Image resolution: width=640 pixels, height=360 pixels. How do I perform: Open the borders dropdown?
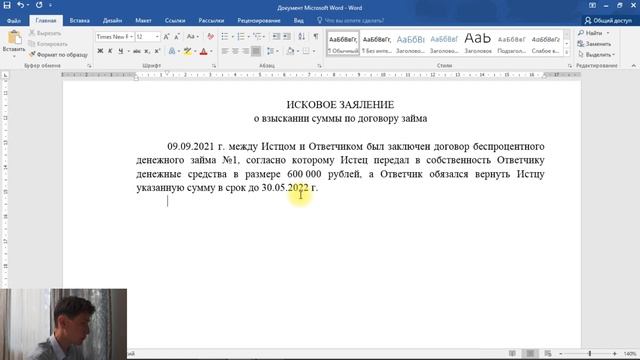pyautogui.click(x=313, y=51)
